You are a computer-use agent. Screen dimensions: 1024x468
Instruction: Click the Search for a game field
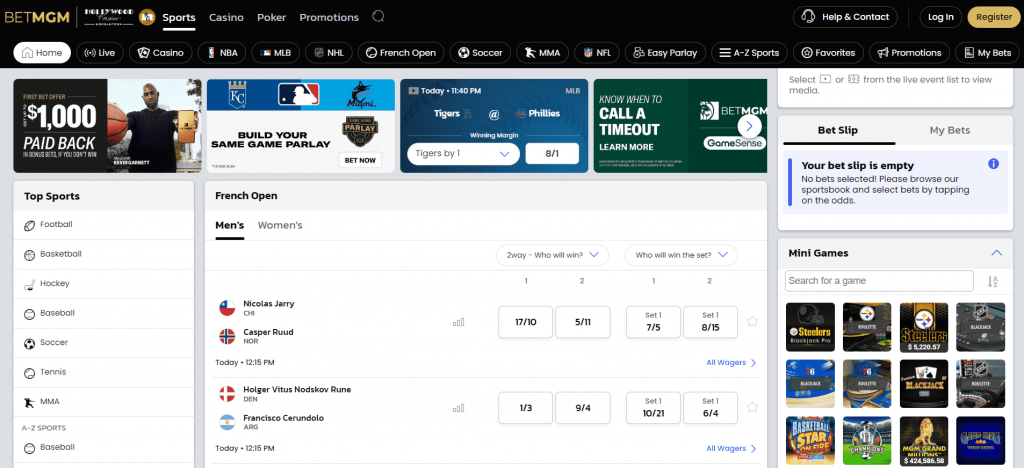tap(879, 281)
